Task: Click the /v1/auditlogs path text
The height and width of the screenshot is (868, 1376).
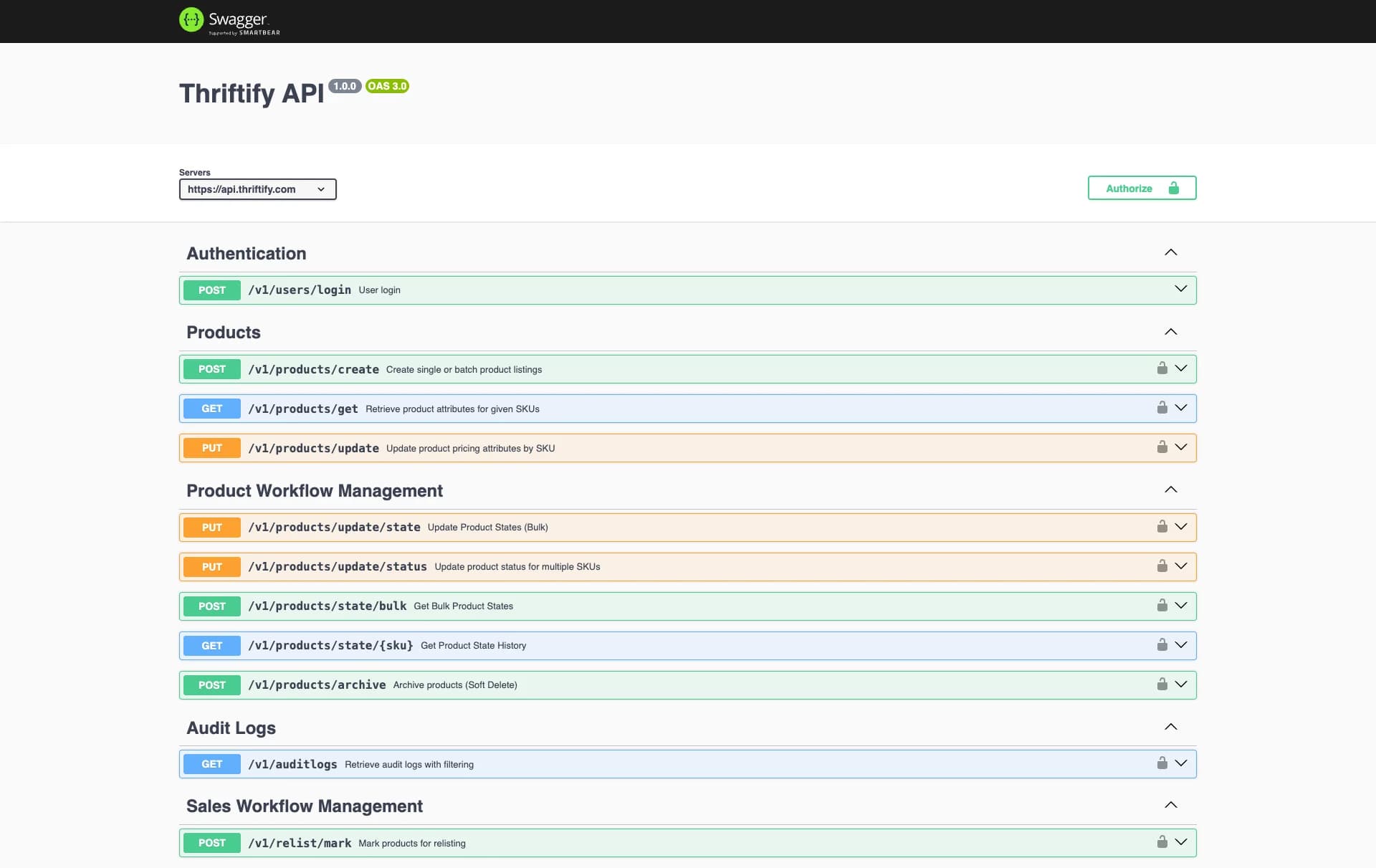Action: (x=293, y=764)
